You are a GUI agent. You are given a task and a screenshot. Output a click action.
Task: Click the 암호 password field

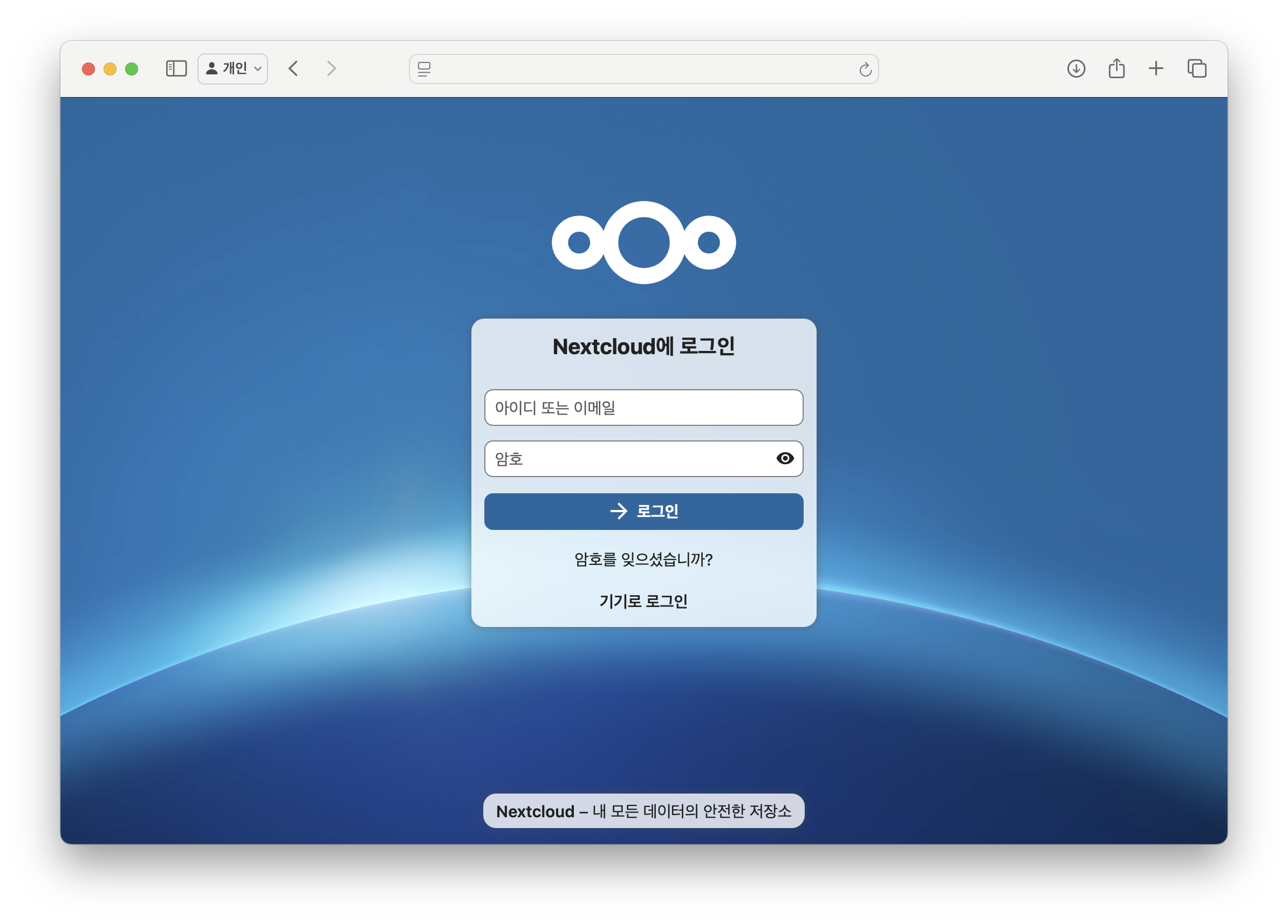point(625,459)
